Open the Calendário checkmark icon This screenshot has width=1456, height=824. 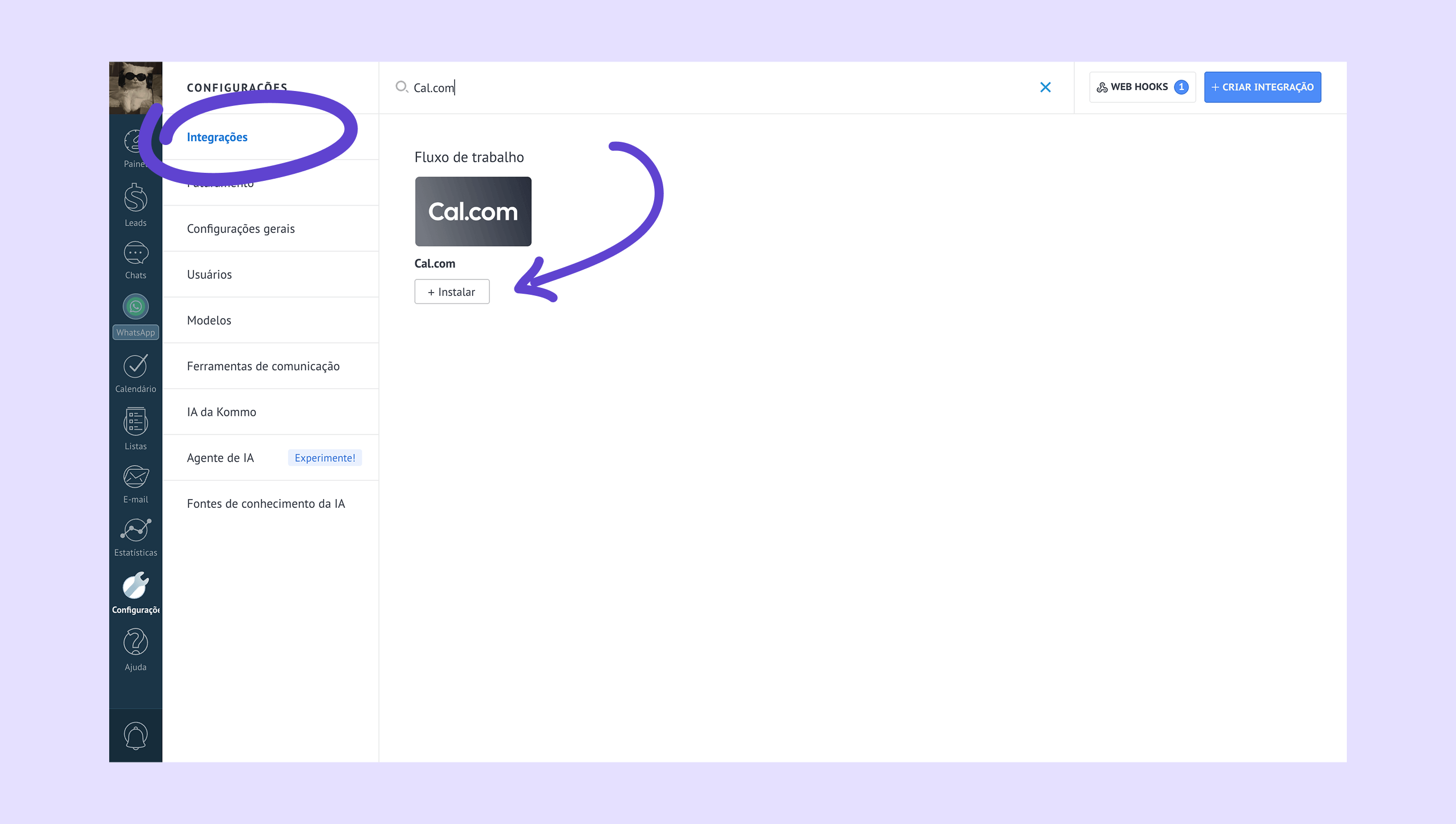click(x=135, y=367)
